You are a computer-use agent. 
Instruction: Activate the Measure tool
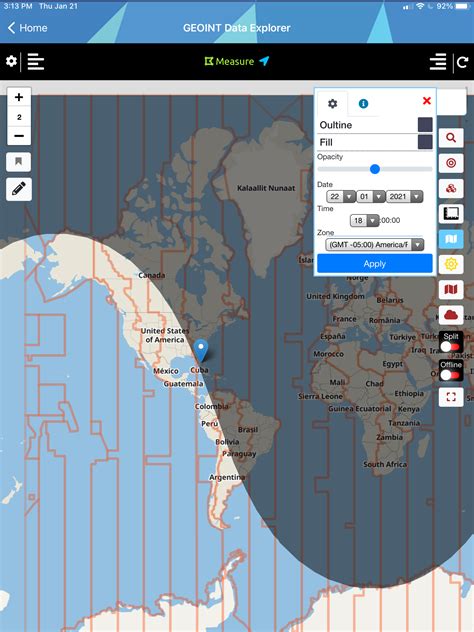pos(229,62)
